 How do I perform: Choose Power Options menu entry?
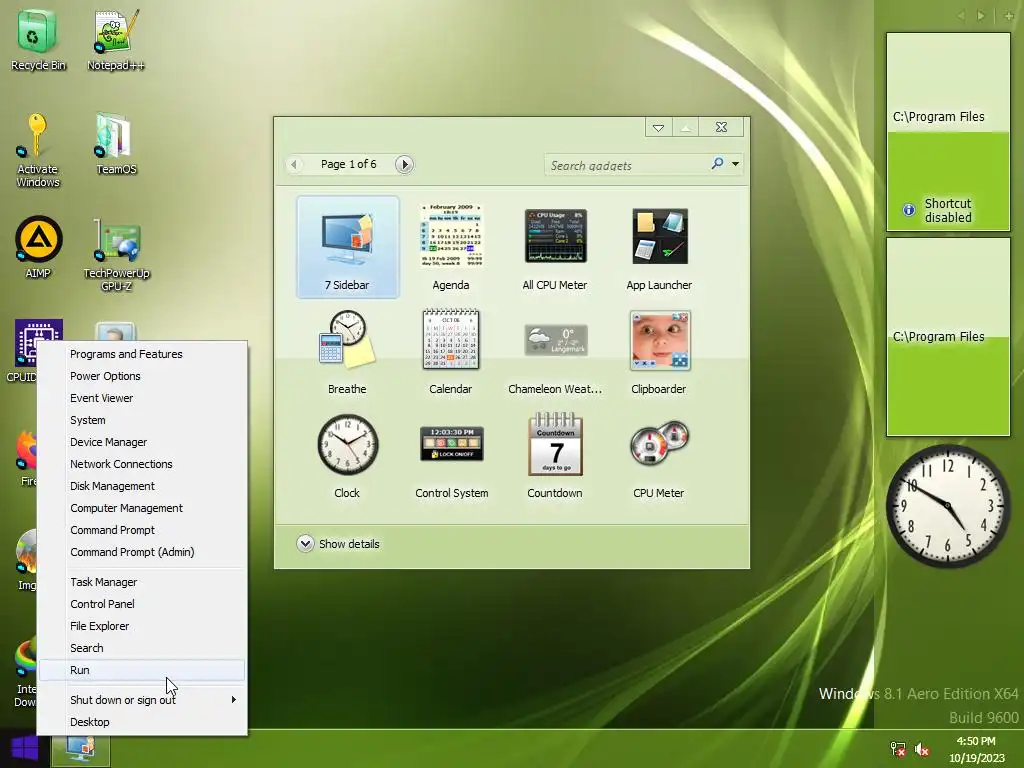pyautogui.click(x=142, y=376)
